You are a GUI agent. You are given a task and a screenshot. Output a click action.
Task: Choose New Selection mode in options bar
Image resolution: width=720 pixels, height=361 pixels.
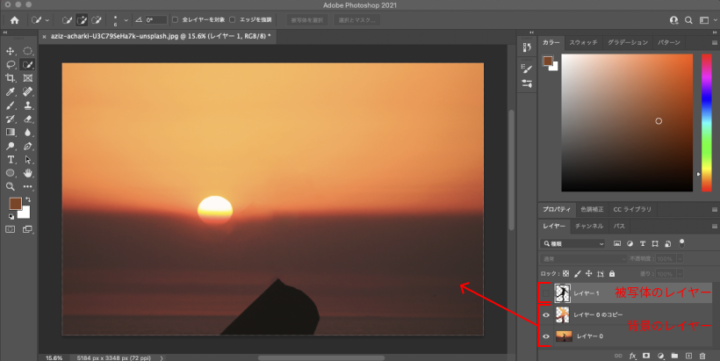pyautogui.click(x=67, y=20)
